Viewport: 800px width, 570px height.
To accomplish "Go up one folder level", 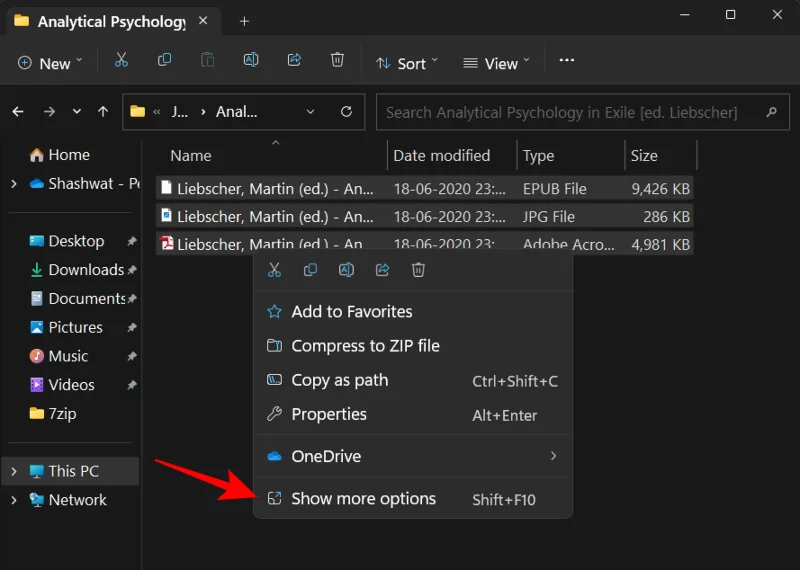I will tap(103, 111).
